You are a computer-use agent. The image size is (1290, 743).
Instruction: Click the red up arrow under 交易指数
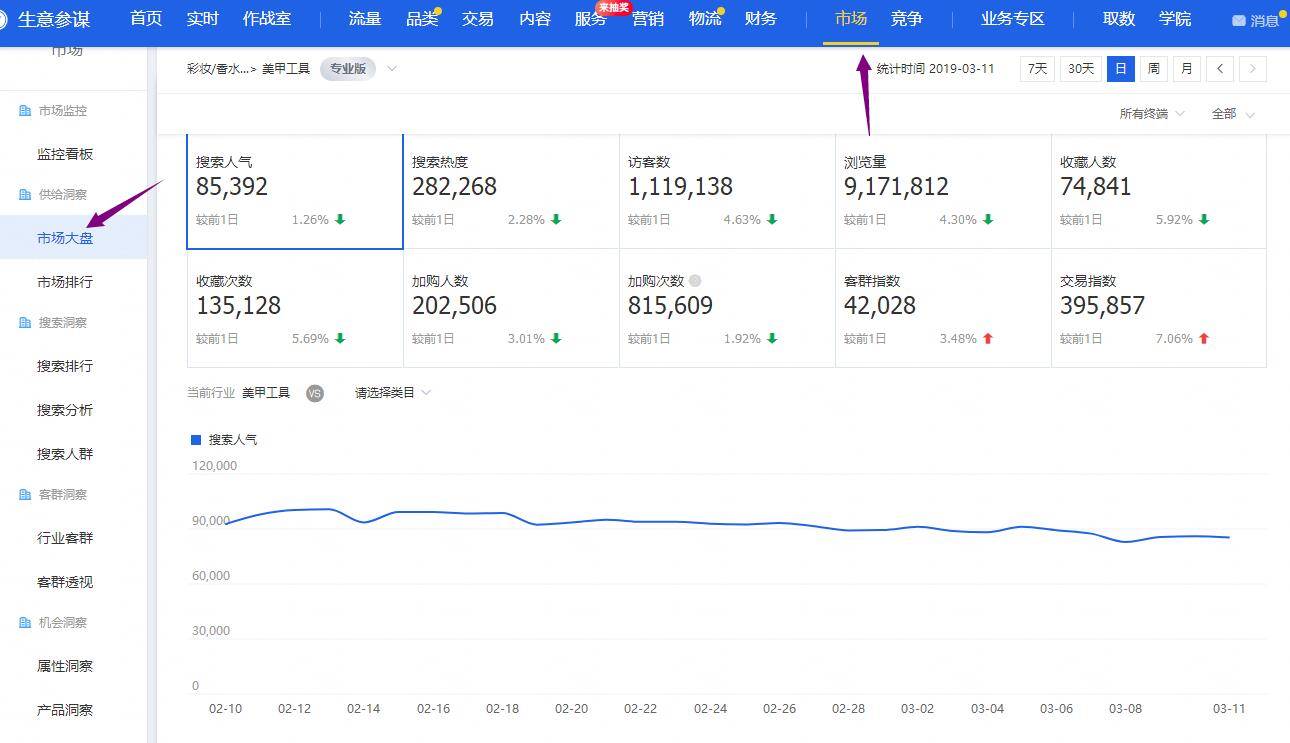[x=1204, y=339]
